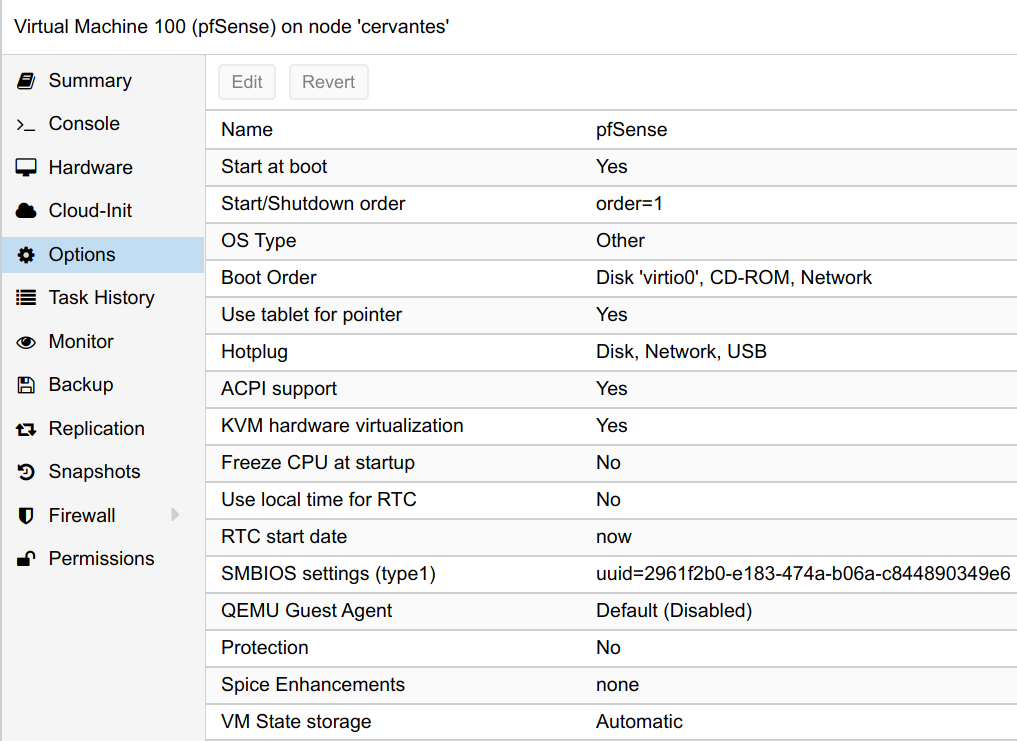Click the 'Automatic' state storage value
This screenshot has width=1017, height=741.
pyautogui.click(x=639, y=722)
